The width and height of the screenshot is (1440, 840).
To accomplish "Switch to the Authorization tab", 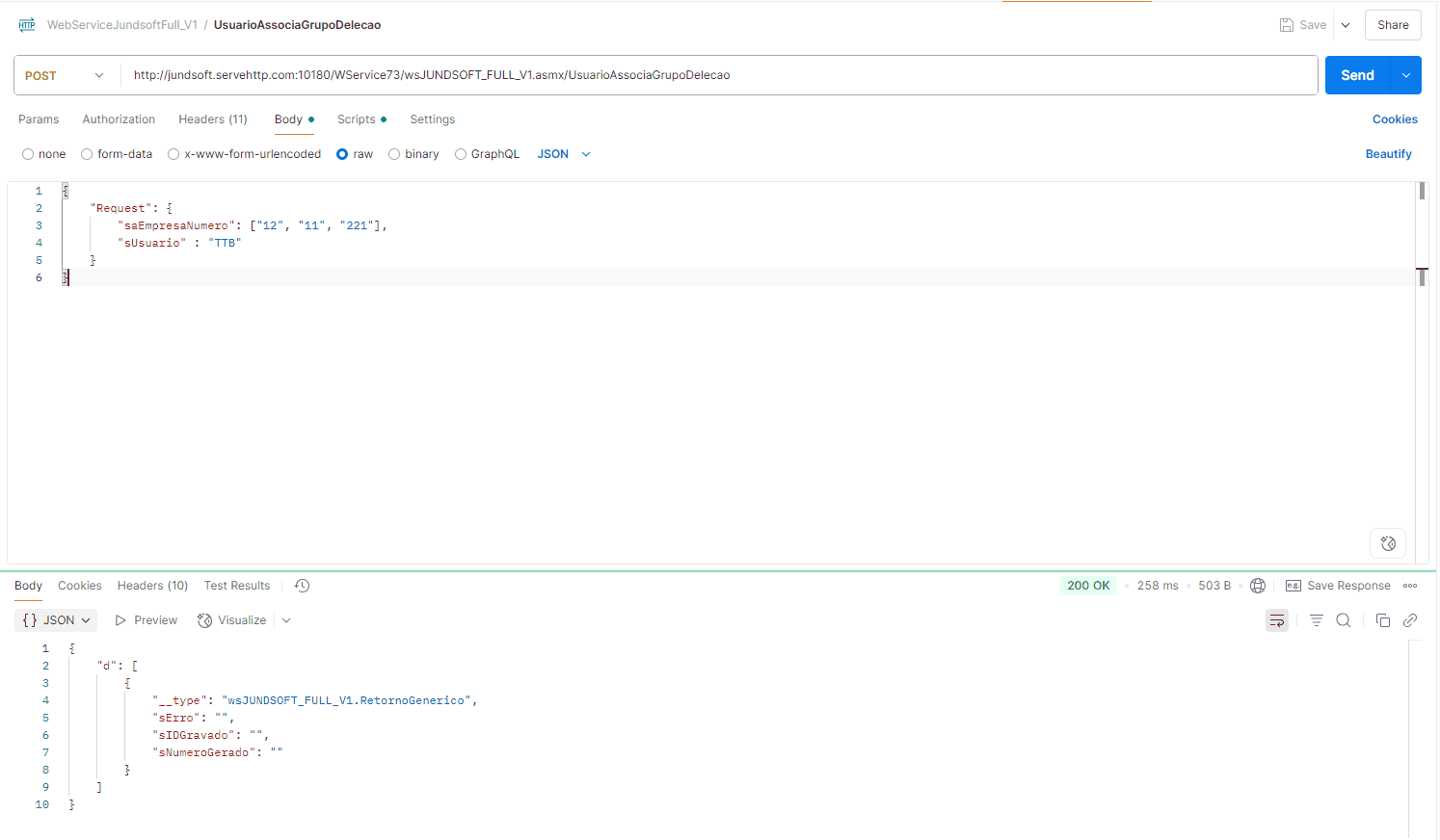I will 119,119.
